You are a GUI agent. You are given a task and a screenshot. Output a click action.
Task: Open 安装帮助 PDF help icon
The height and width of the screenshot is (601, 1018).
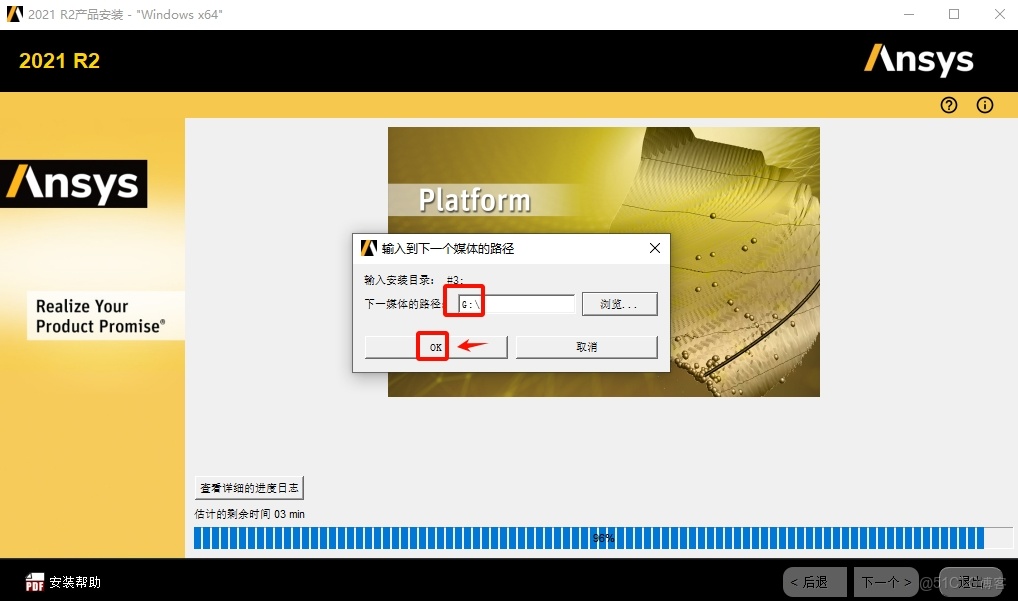[x=34, y=580]
